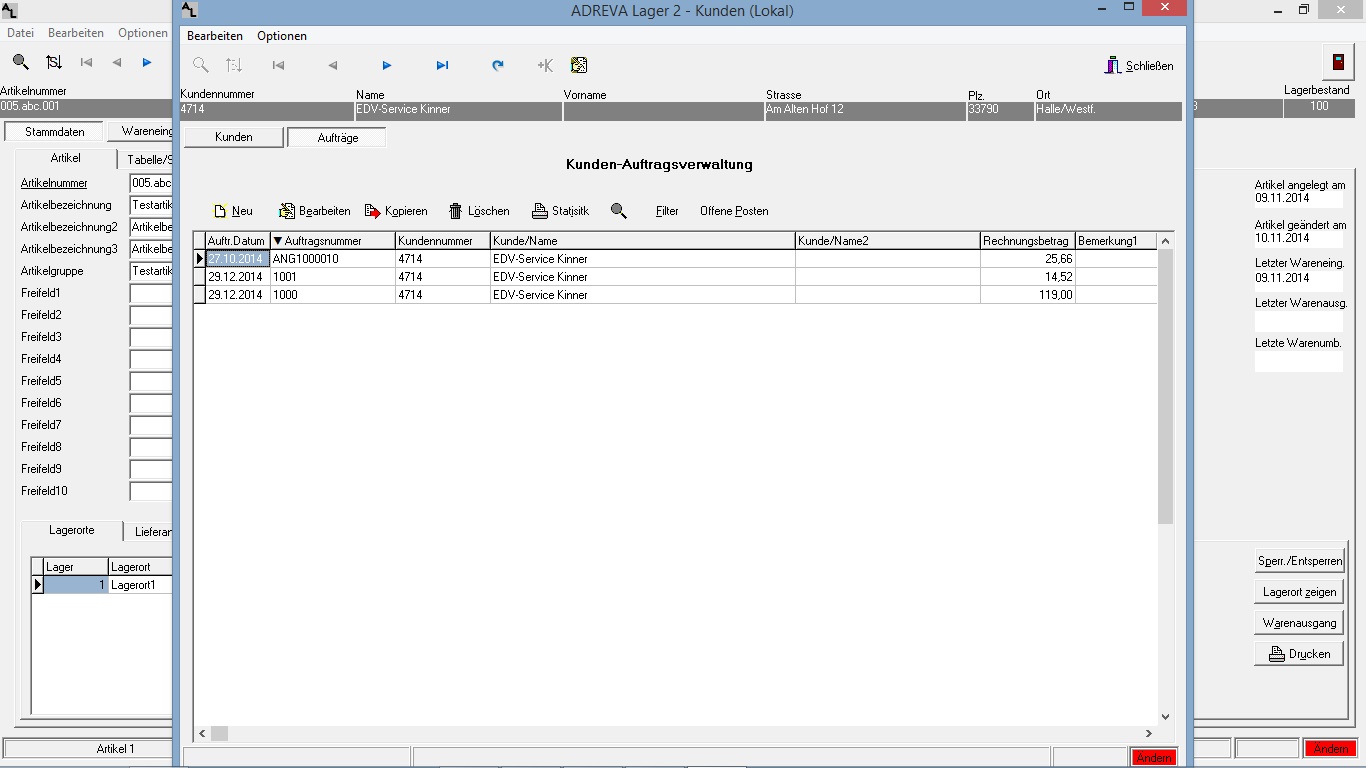The image size is (1366, 768).
Task: Click Kunde/Name column header
Action: tap(642, 241)
